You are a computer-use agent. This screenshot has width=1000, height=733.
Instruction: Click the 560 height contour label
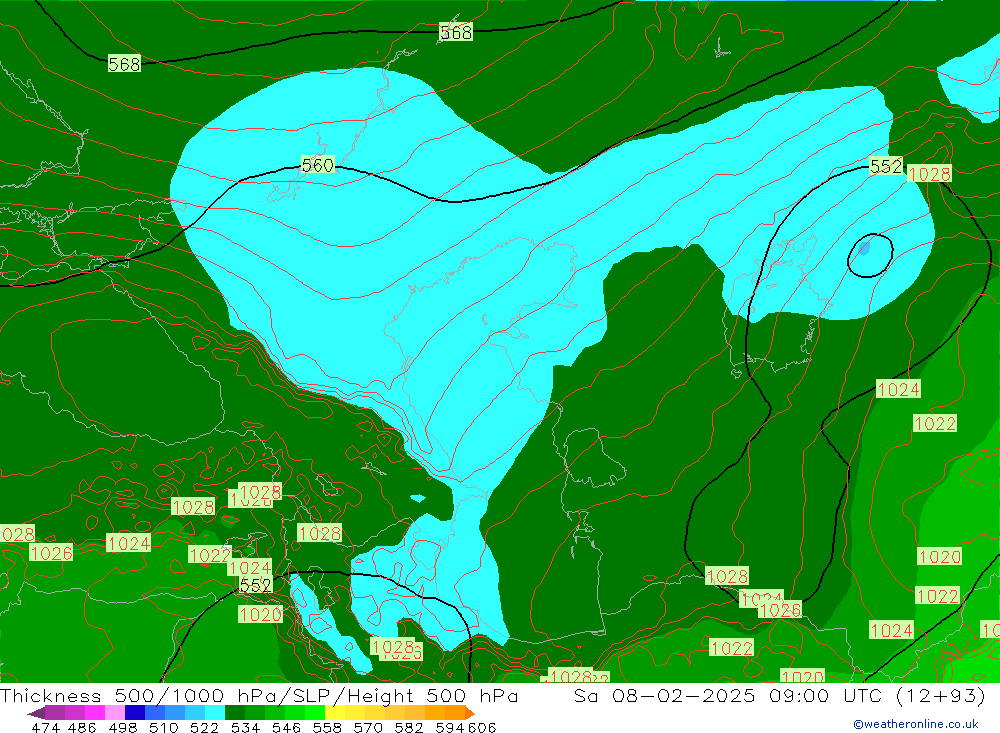click(318, 165)
